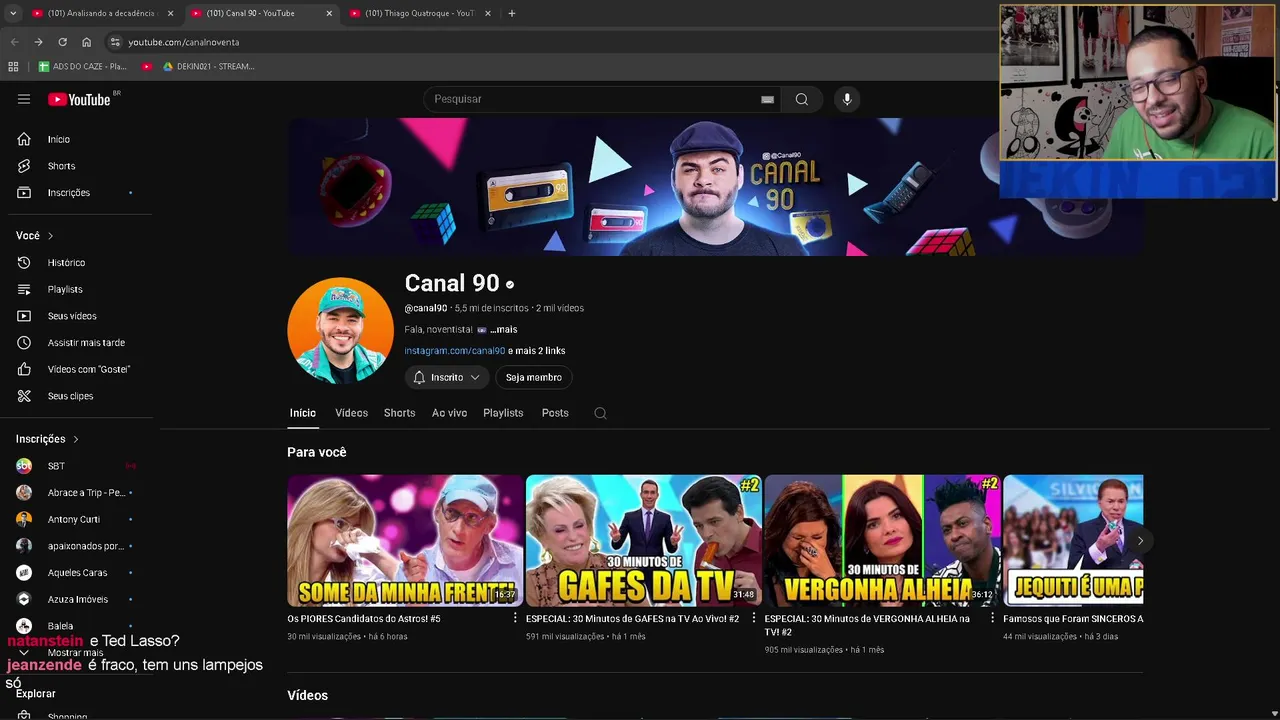The image size is (1280, 720).
Task: Open options menu for GAFES na TV video
Action: pos(754,618)
